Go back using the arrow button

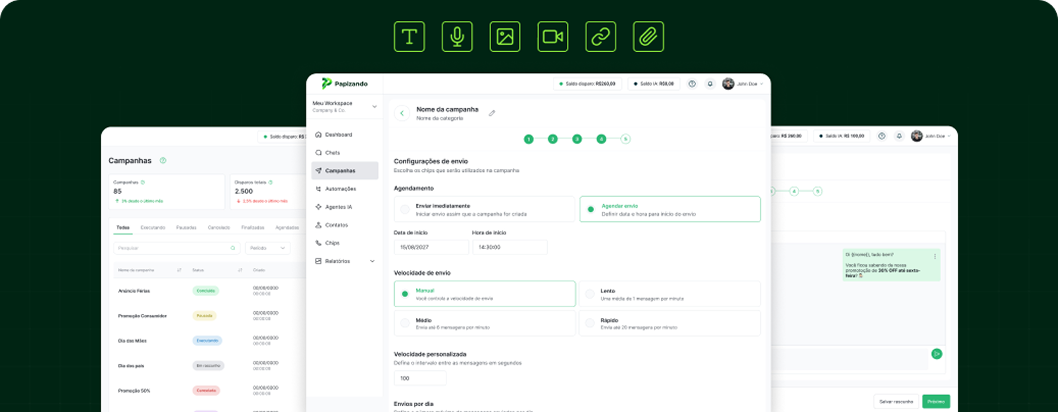tap(402, 113)
